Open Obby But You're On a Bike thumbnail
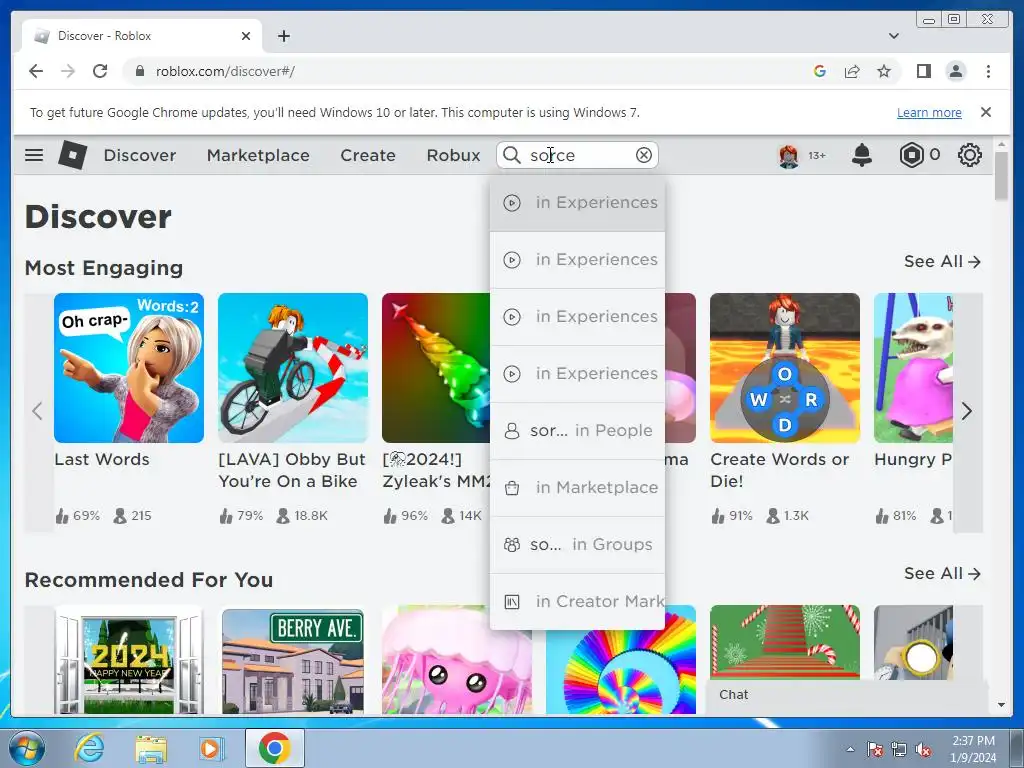Image resolution: width=1024 pixels, height=768 pixels. [x=293, y=368]
